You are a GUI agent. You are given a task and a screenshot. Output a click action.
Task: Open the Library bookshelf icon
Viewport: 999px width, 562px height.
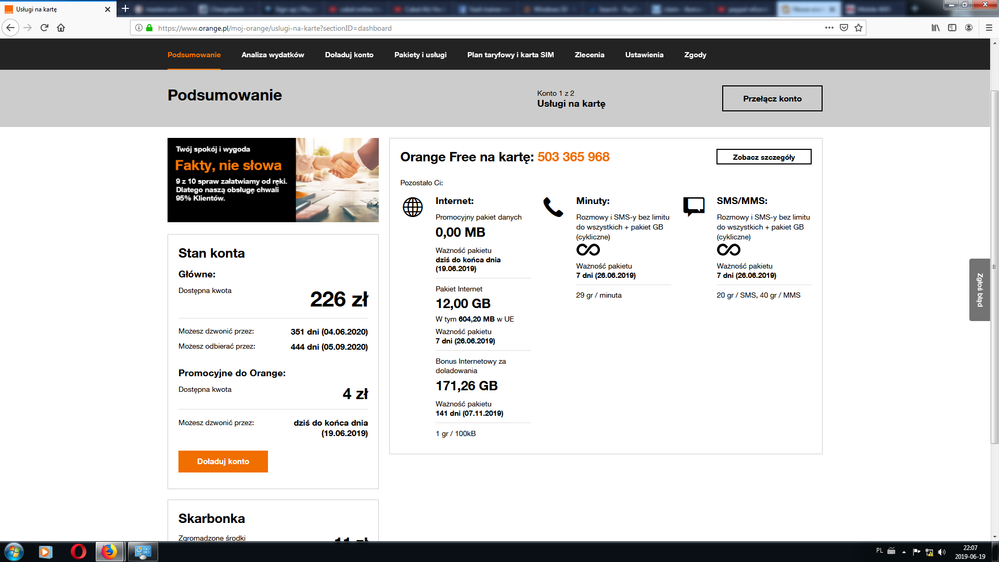(x=935, y=28)
